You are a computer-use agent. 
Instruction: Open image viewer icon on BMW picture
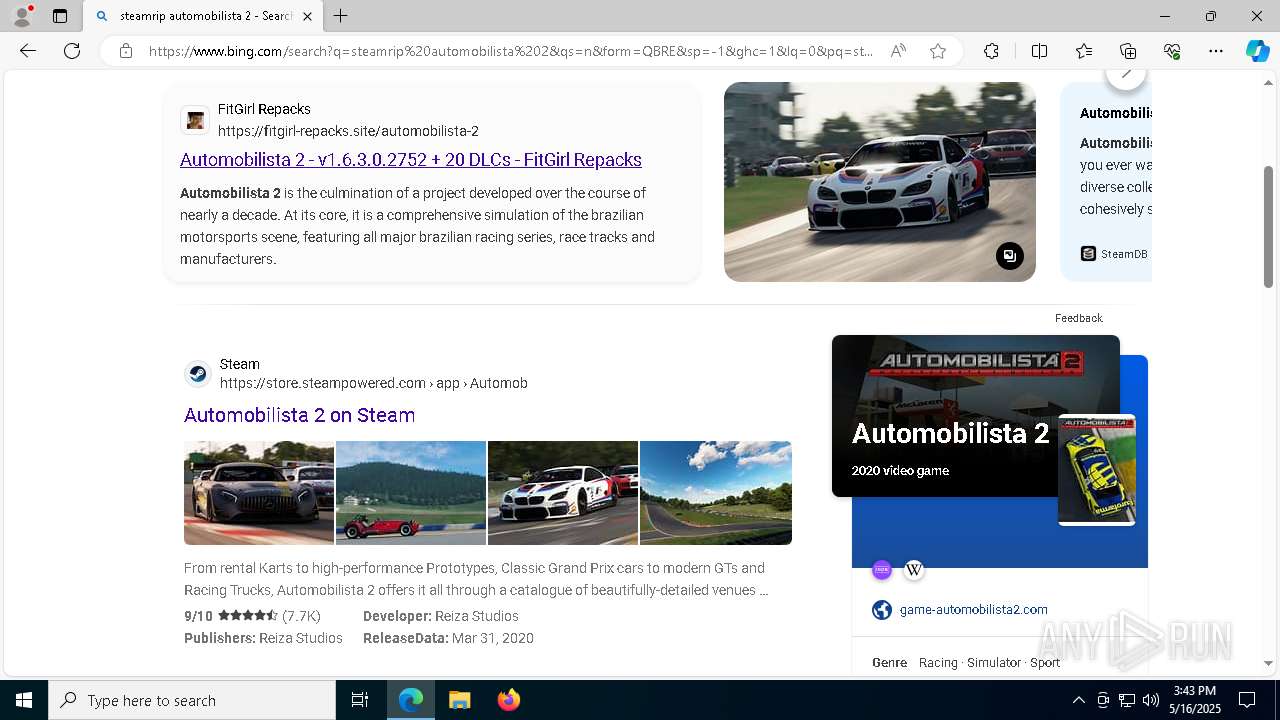1010,256
